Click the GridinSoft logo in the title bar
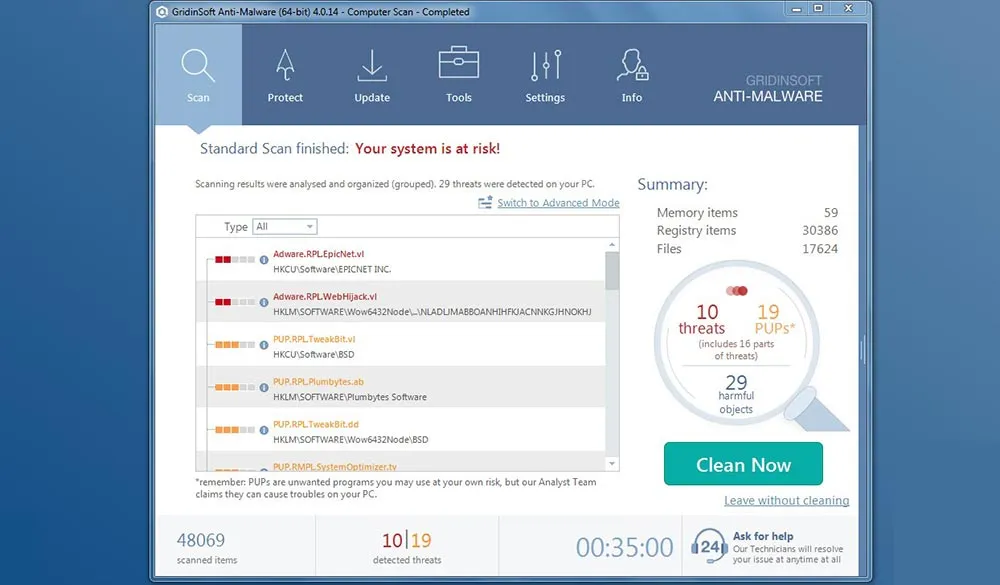 (161, 11)
